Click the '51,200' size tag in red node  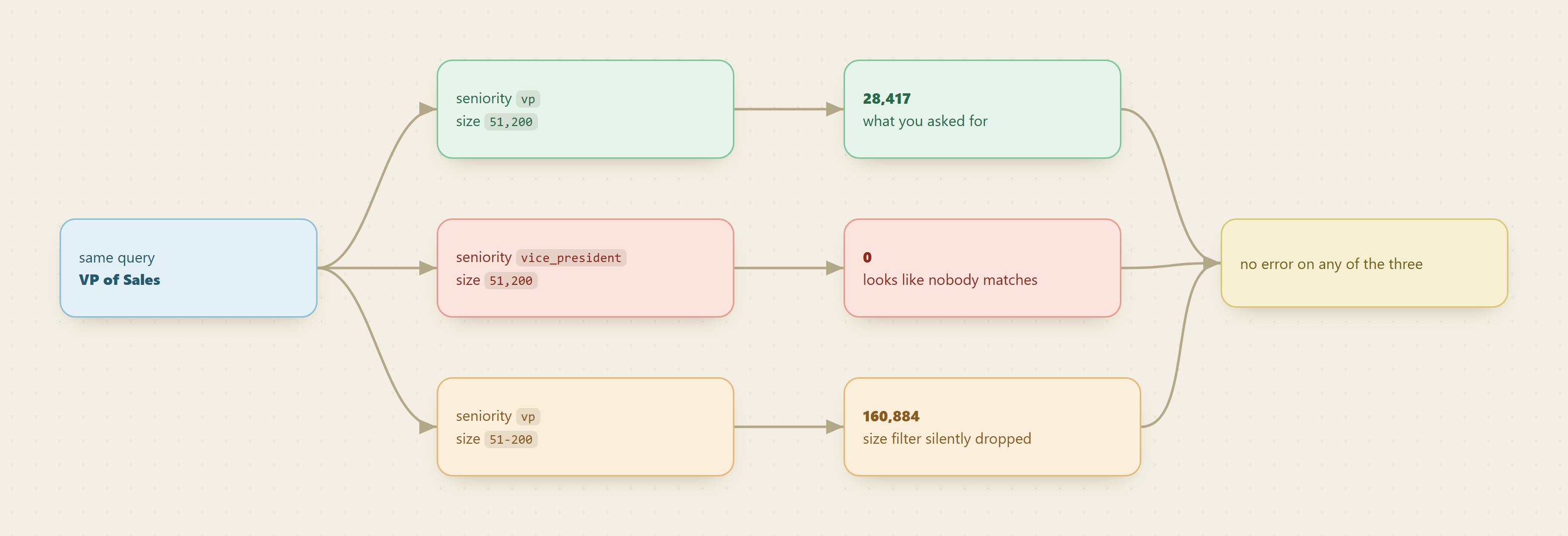click(511, 281)
